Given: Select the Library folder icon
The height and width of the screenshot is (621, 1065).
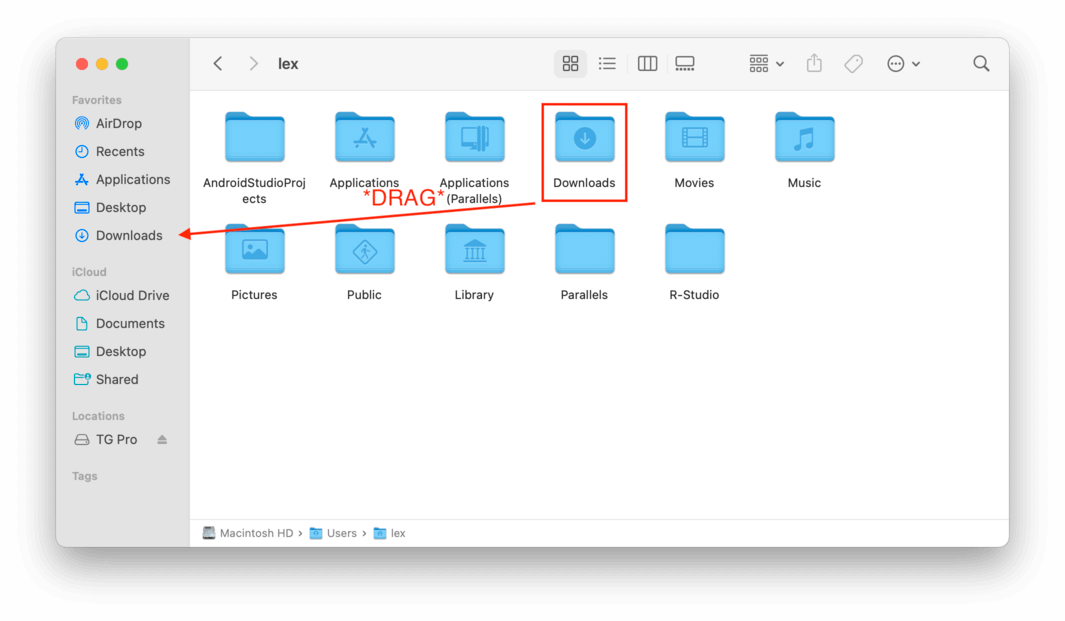Looking at the screenshot, I should coord(474,250).
